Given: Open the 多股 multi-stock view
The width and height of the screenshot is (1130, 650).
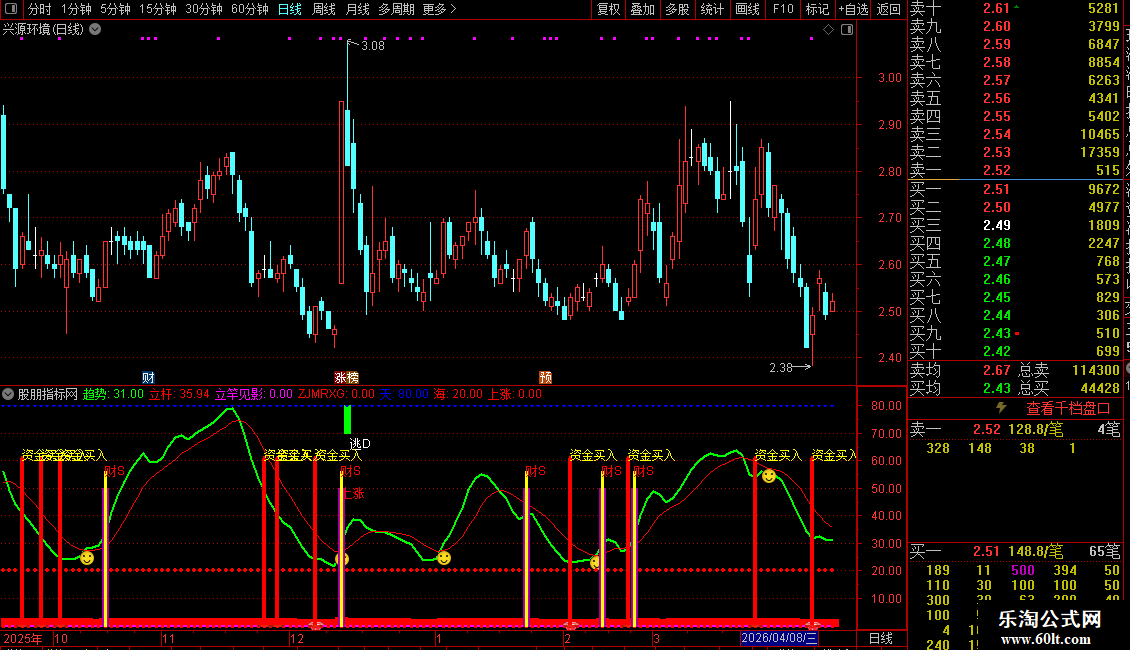Looking at the screenshot, I should click(677, 9).
